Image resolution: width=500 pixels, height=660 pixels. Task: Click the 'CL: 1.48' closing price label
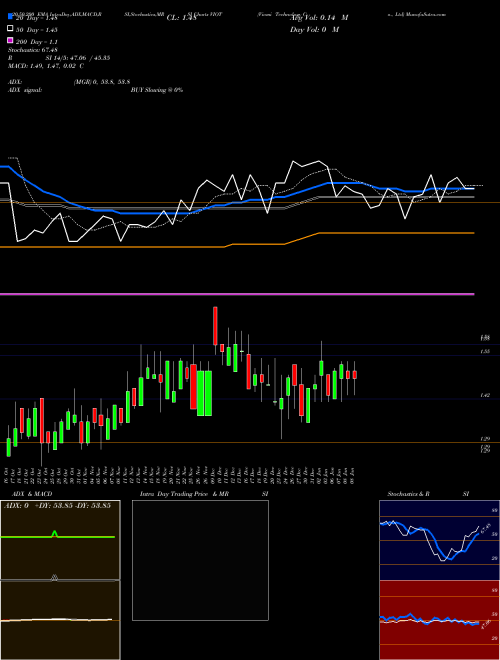point(181,18)
